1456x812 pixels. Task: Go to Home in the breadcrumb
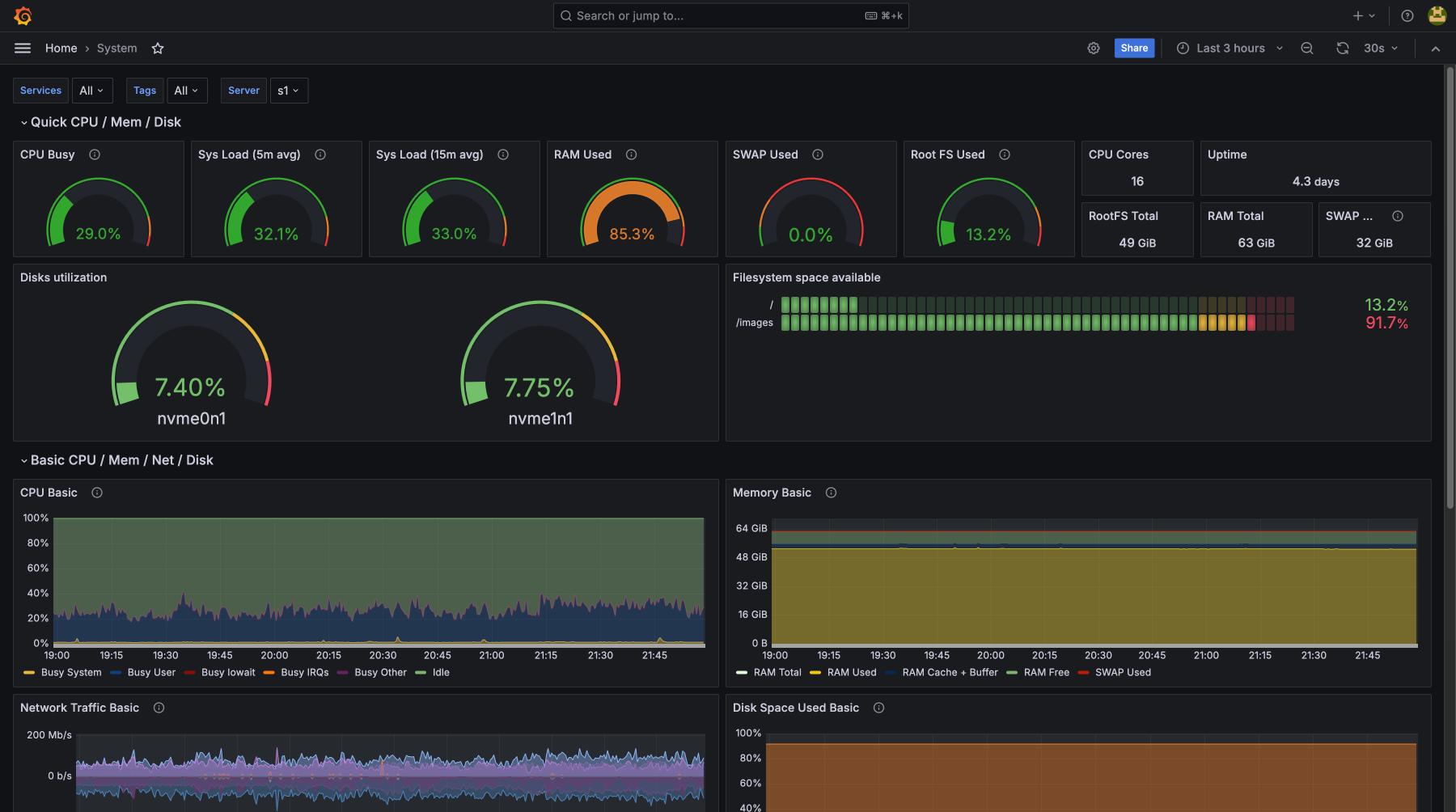coord(61,49)
